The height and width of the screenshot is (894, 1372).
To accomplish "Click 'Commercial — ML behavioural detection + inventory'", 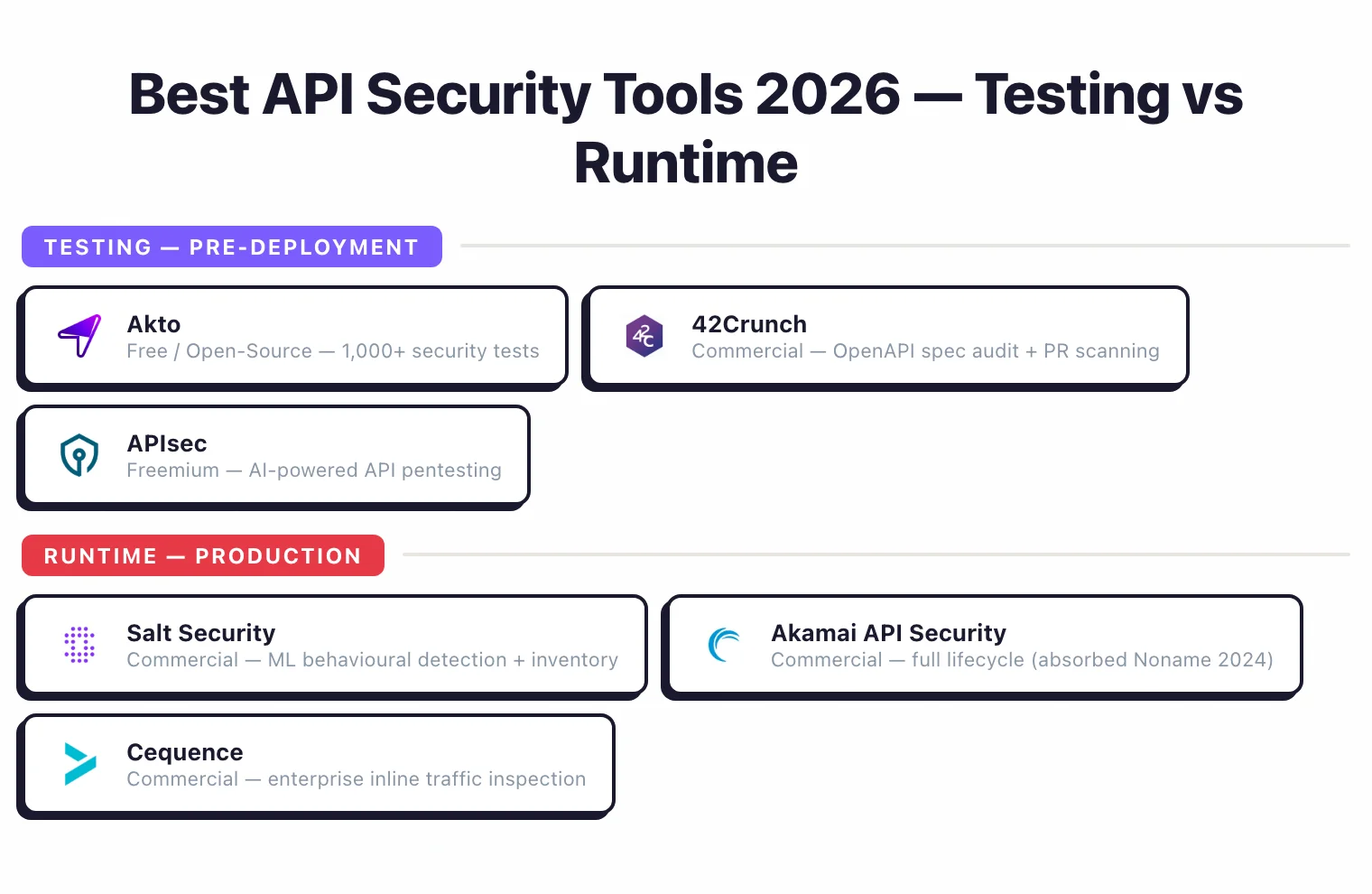I will point(373,660).
